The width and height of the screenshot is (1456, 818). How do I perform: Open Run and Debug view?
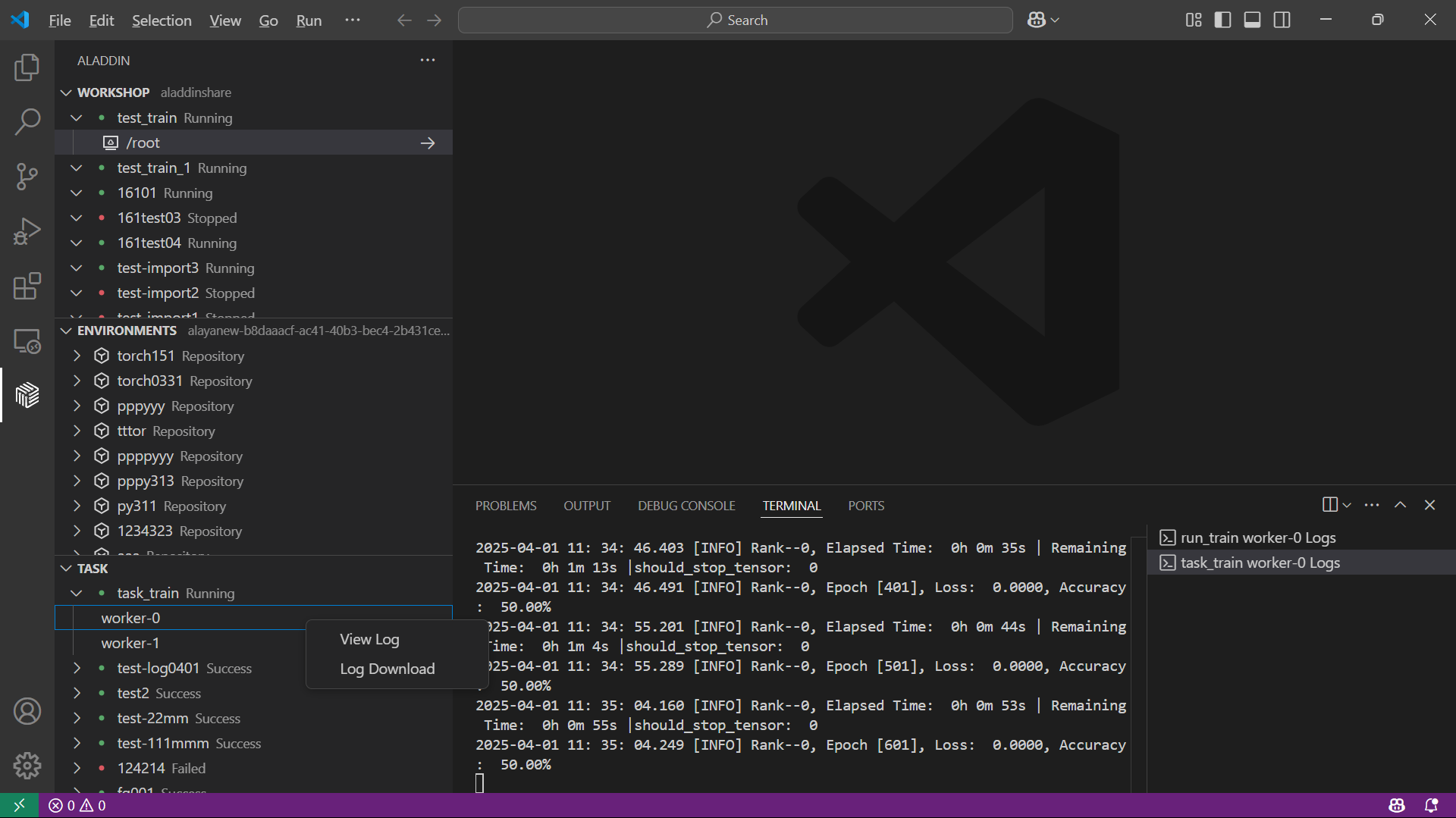[x=27, y=231]
